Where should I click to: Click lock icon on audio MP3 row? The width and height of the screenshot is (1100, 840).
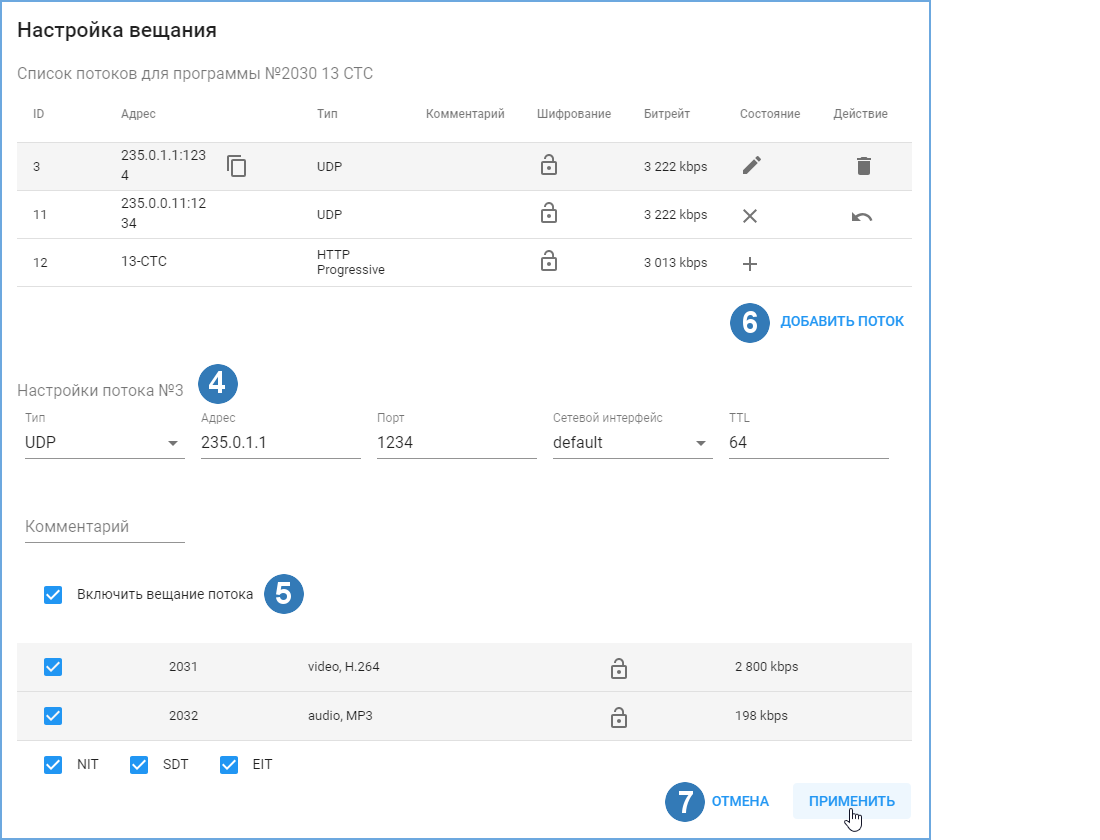pos(618,717)
